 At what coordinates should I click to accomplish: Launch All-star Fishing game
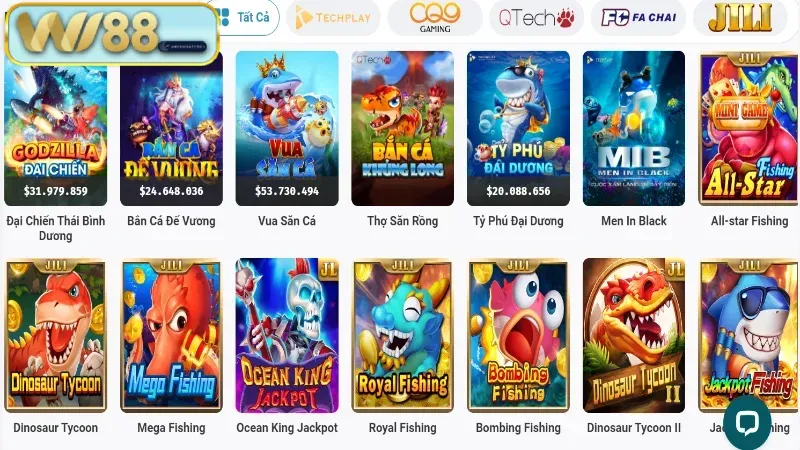749,128
